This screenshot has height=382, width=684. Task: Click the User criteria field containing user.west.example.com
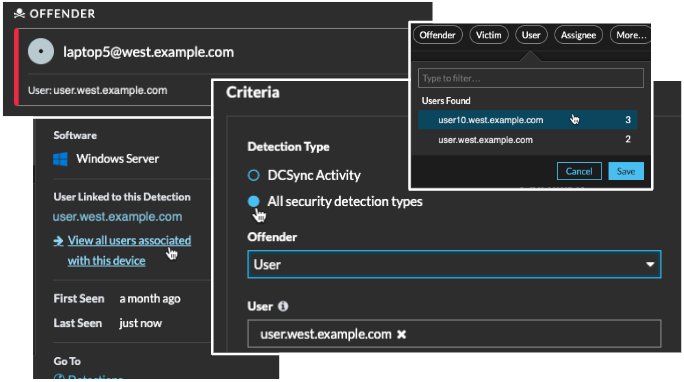point(454,334)
